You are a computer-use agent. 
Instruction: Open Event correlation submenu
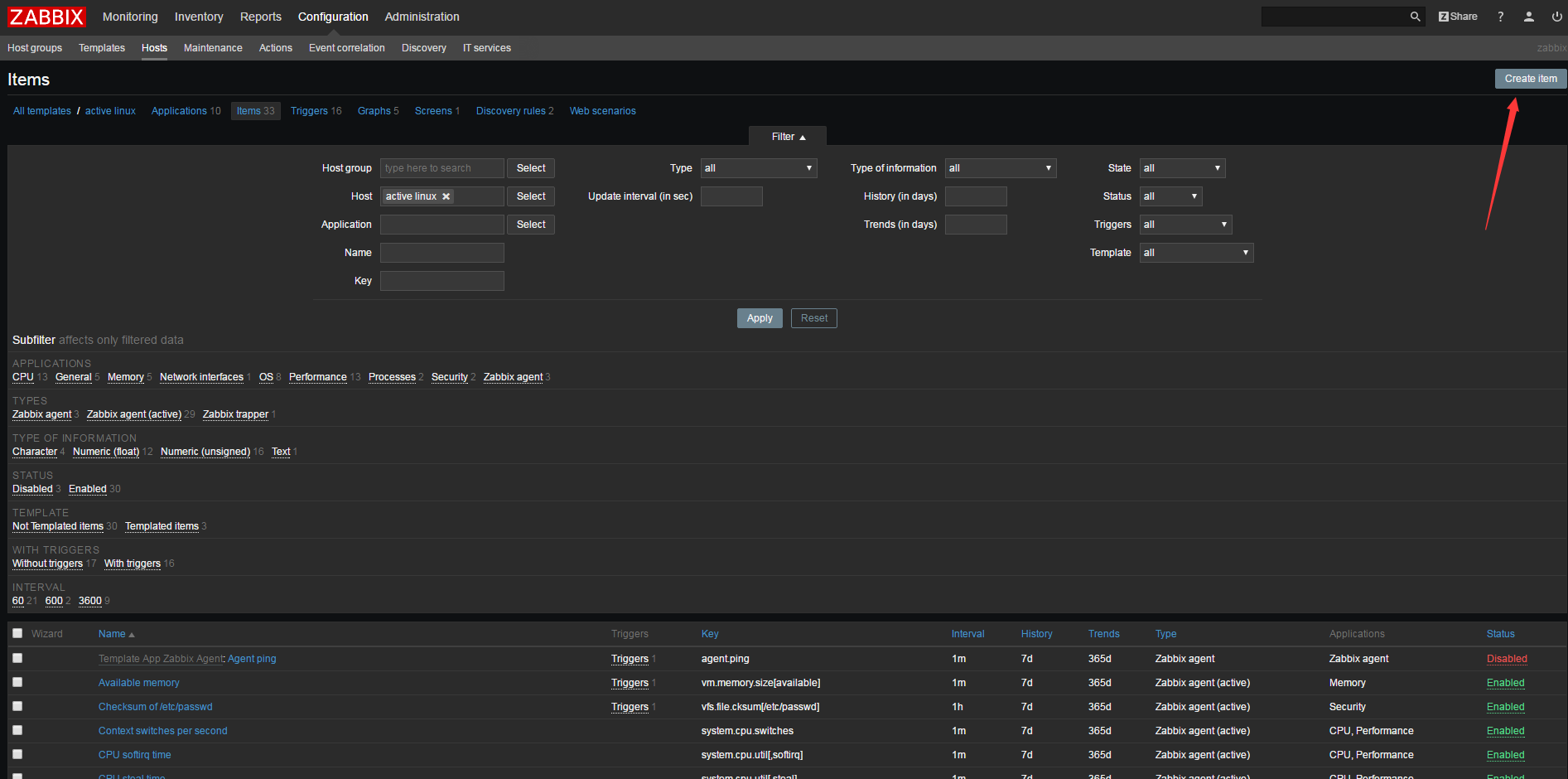pos(347,48)
